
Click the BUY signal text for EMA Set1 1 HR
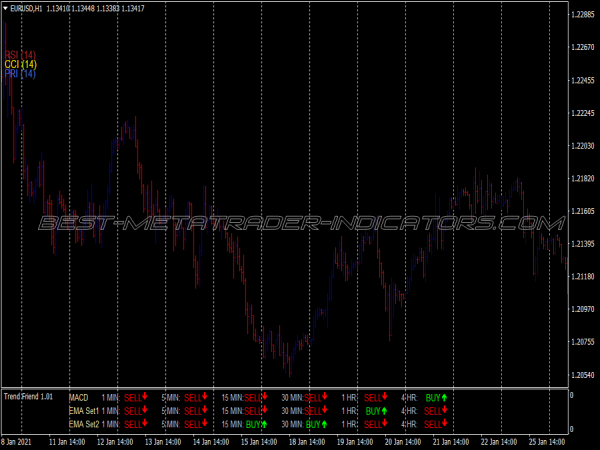pyautogui.click(x=373, y=411)
